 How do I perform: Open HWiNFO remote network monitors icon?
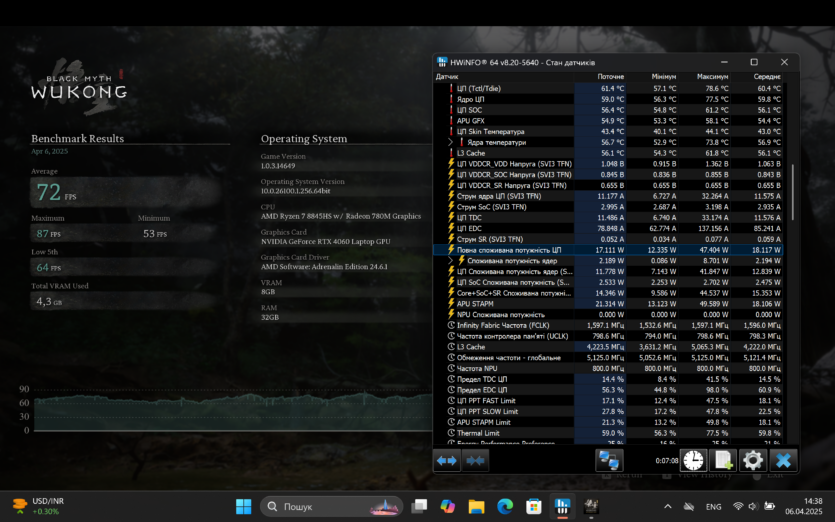point(609,460)
